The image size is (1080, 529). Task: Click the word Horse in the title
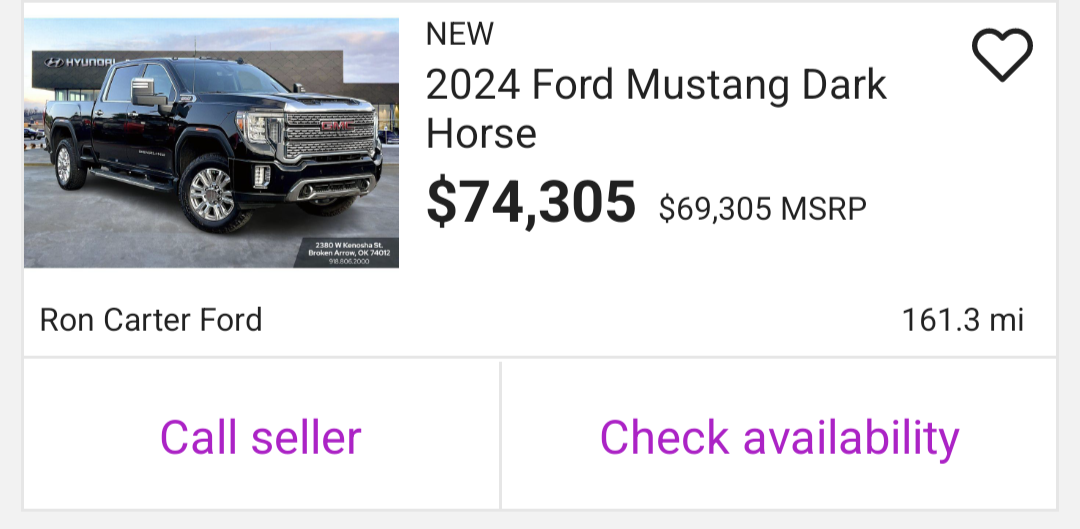(x=481, y=134)
